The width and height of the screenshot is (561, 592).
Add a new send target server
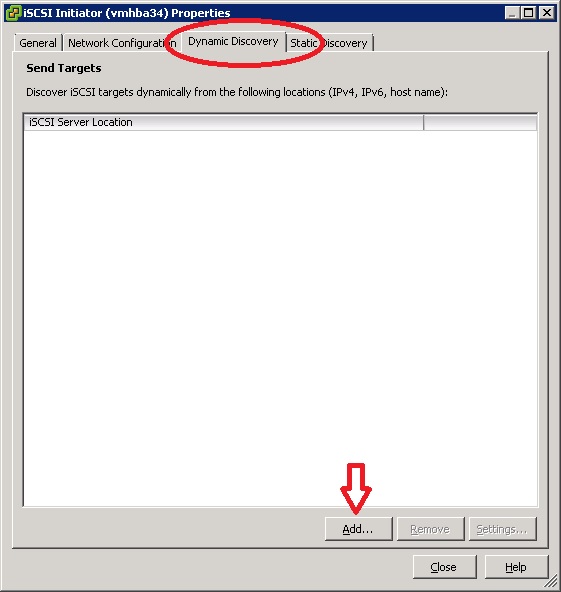358,529
